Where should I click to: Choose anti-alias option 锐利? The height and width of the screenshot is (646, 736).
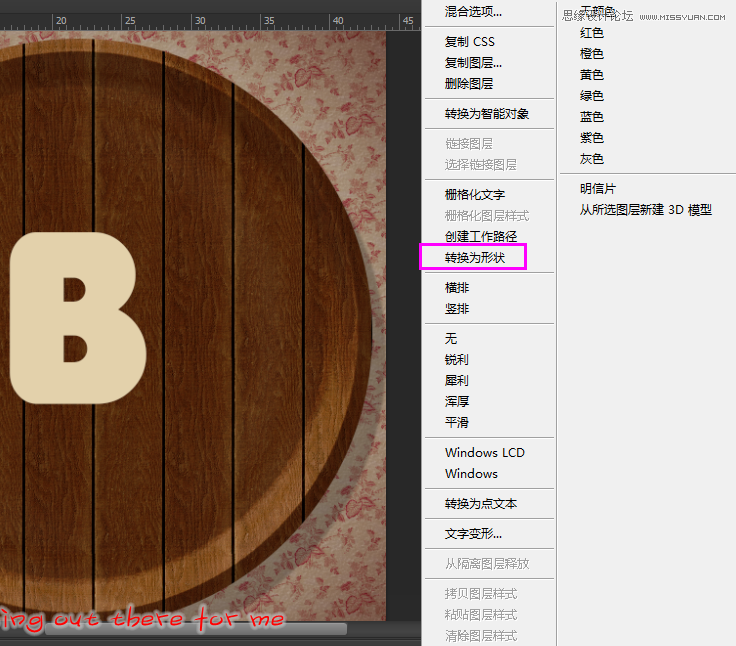coord(457,360)
